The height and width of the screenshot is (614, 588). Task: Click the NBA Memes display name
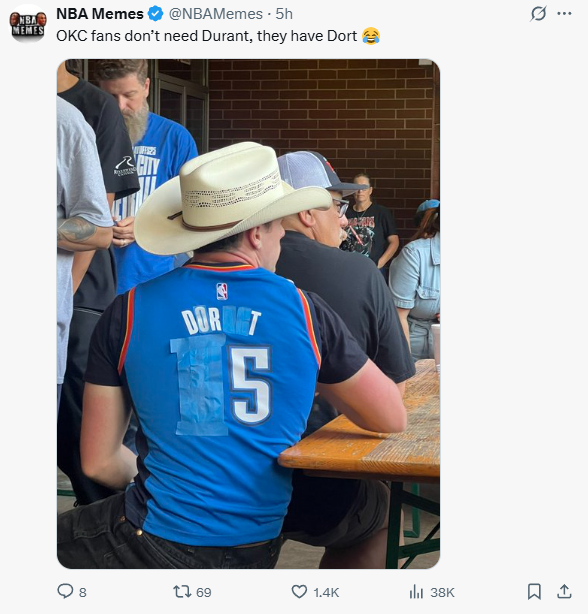pyautogui.click(x=100, y=14)
